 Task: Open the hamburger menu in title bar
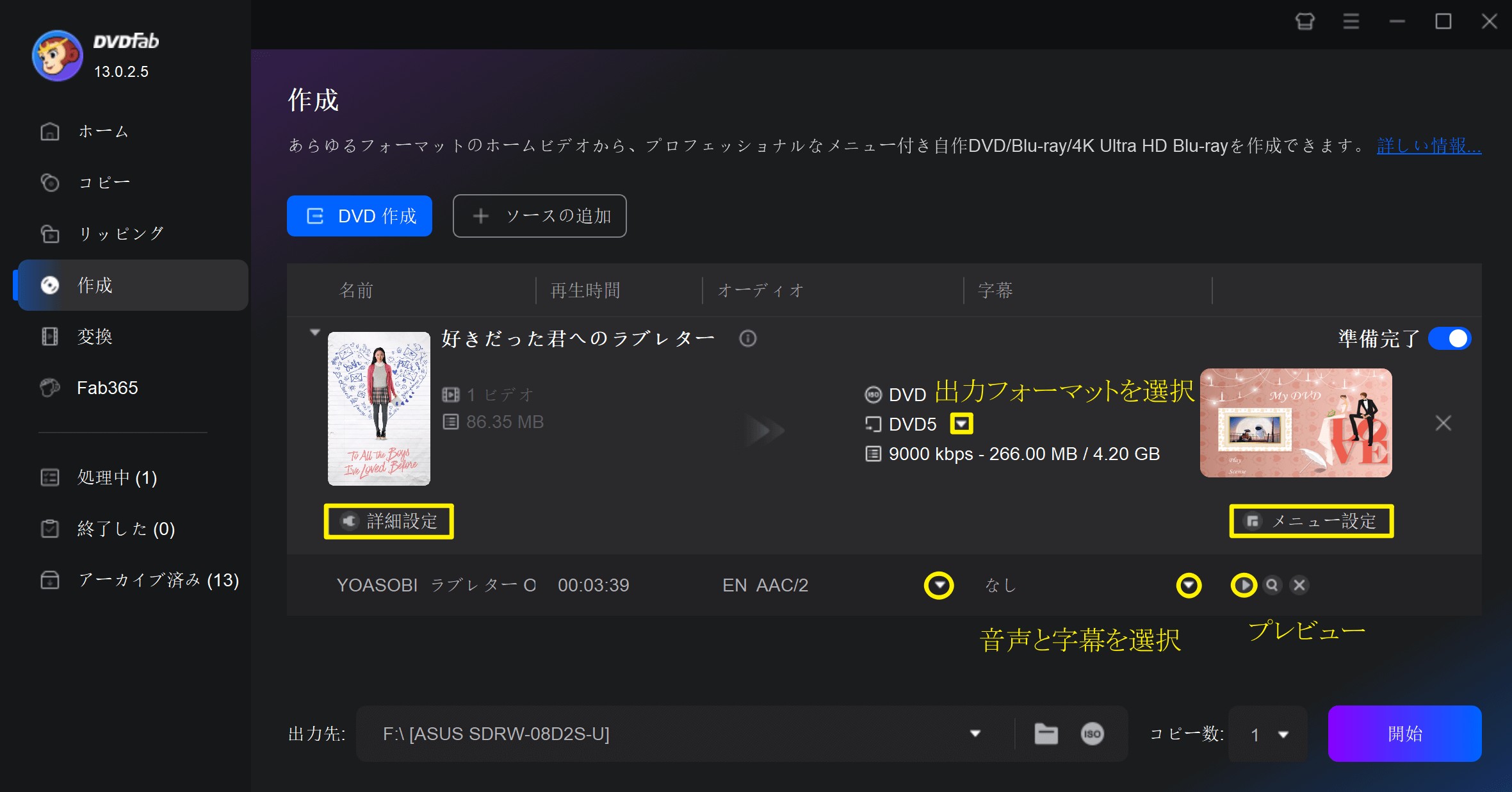1351,22
